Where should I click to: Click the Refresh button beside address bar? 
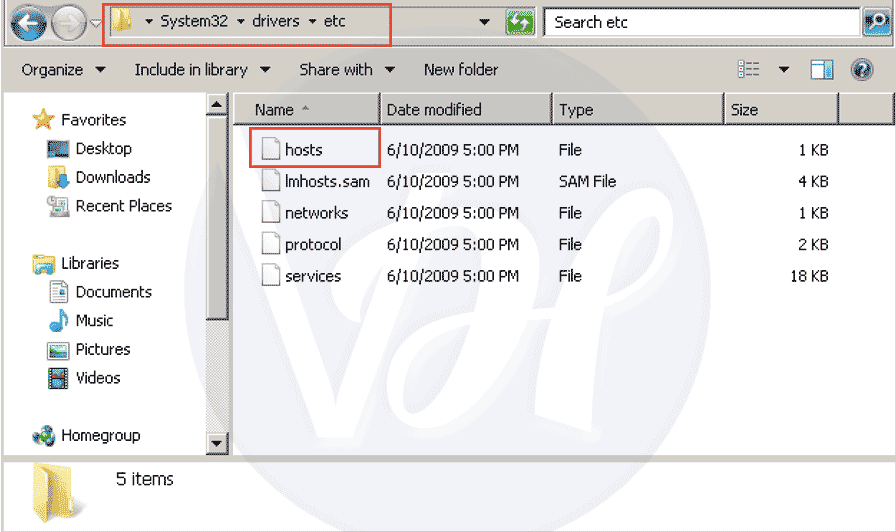520,22
